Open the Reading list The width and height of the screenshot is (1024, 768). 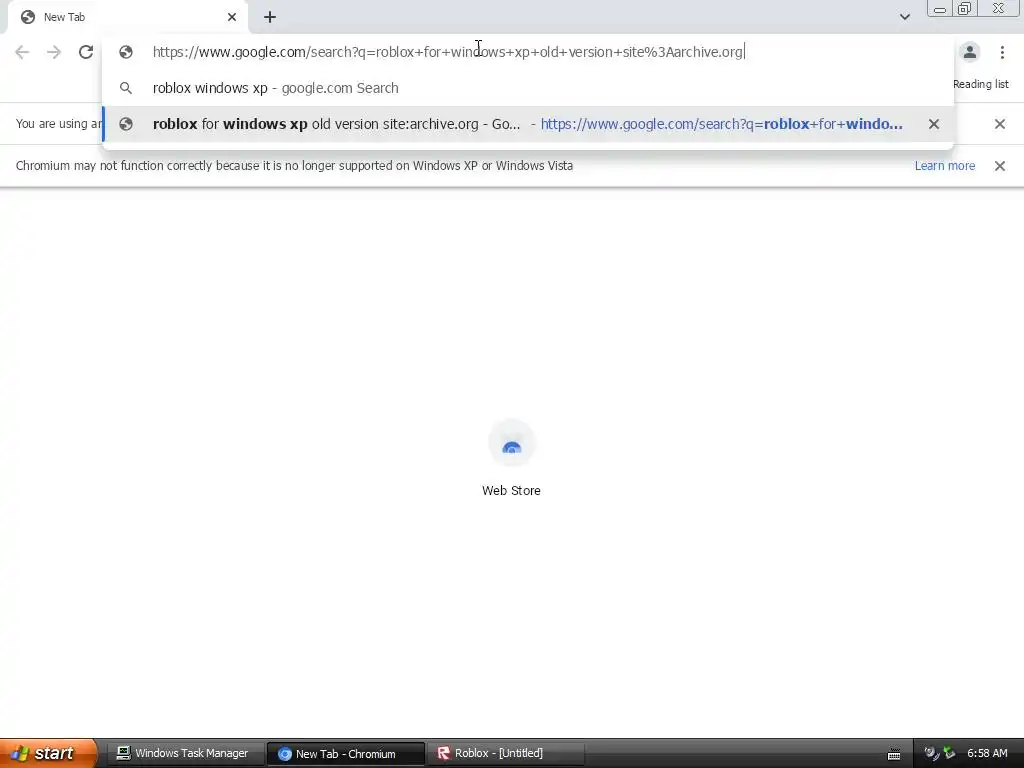click(980, 84)
